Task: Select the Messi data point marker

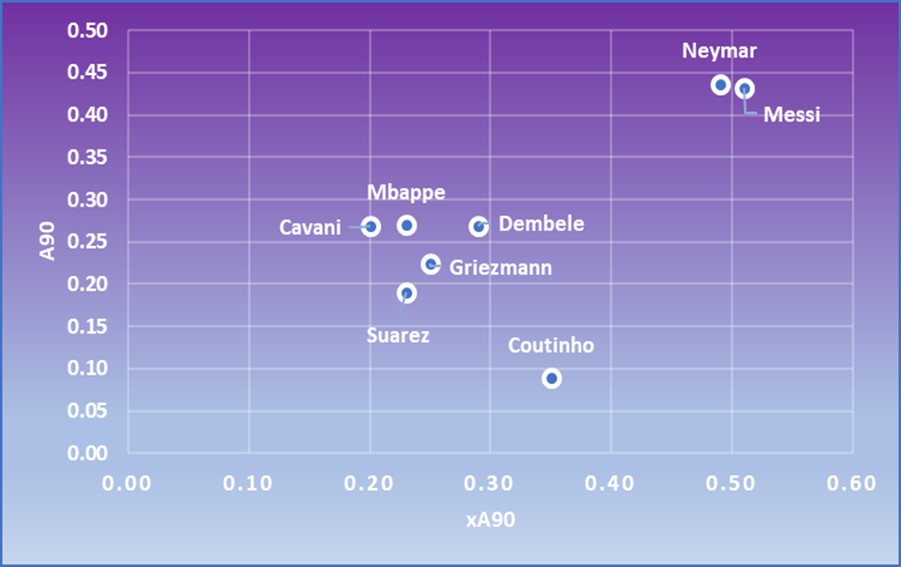Action: coord(745,88)
